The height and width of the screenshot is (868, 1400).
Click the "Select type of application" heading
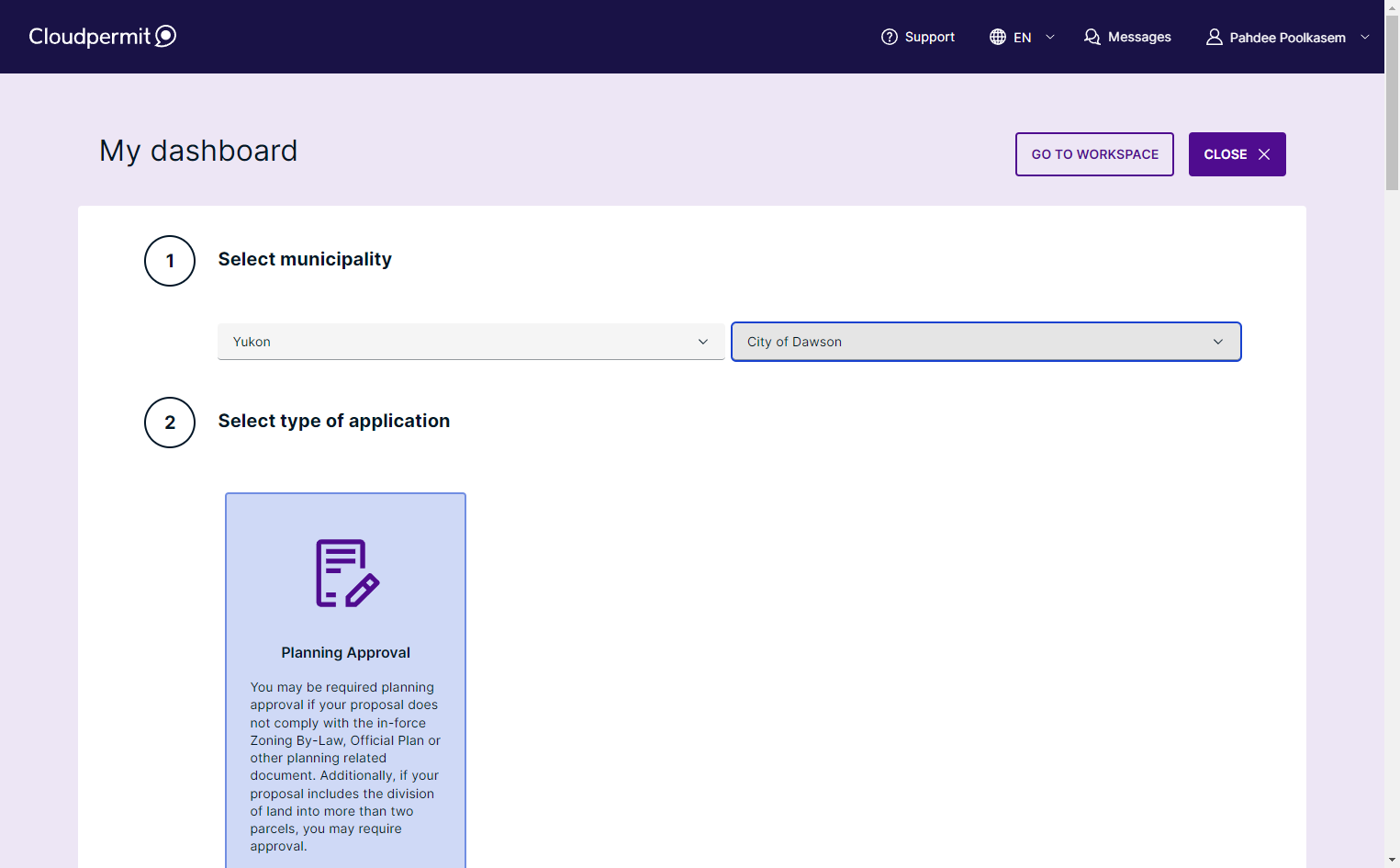pos(334,421)
